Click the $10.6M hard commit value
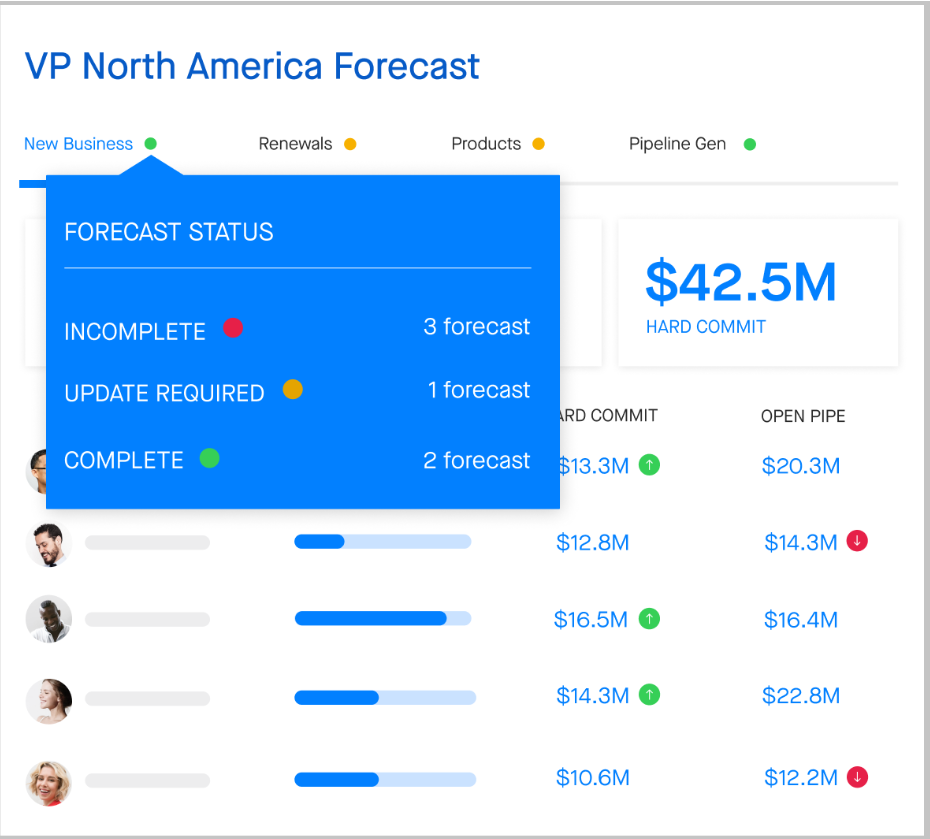 point(593,778)
